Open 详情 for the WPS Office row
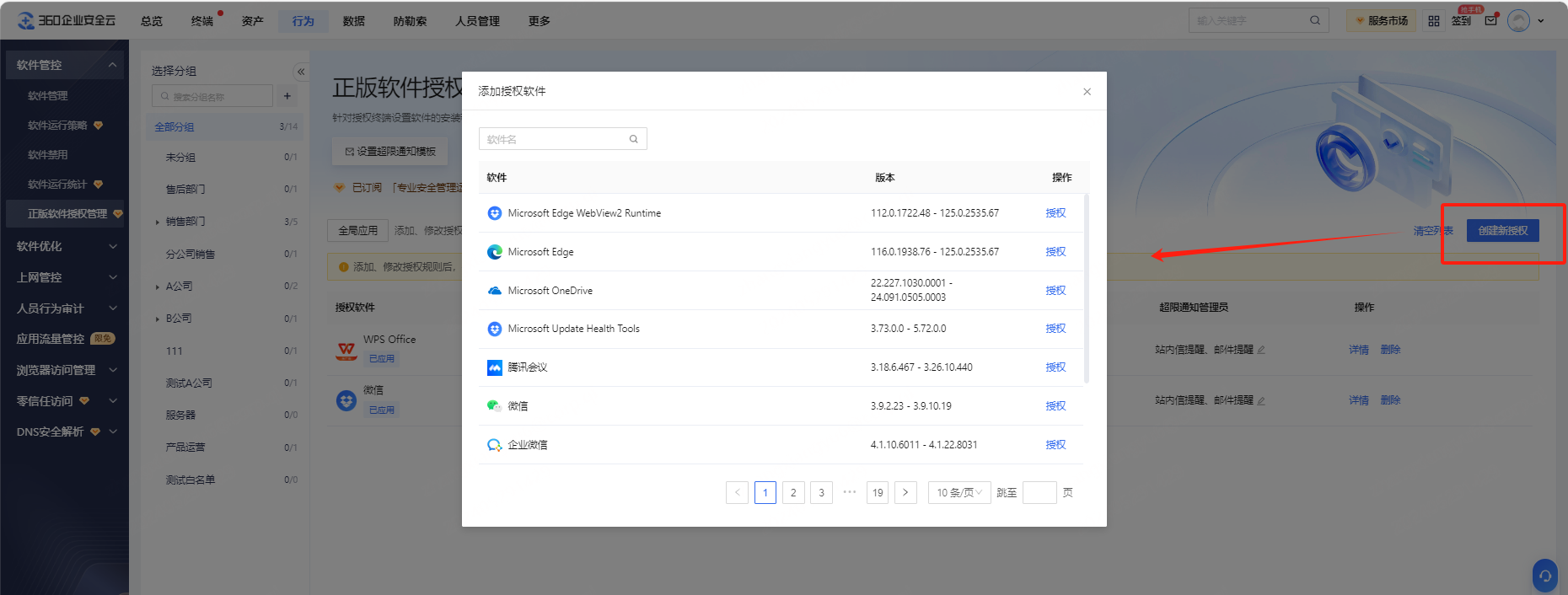Screen dimensions: 1568x595 pyautogui.click(x=1359, y=350)
